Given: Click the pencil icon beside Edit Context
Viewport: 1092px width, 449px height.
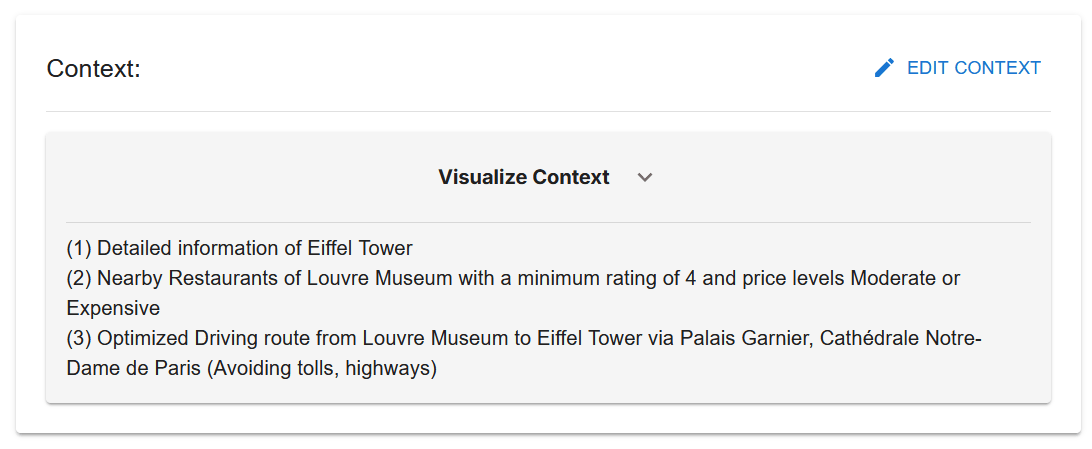Looking at the screenshot, I should tap(884, 68).
